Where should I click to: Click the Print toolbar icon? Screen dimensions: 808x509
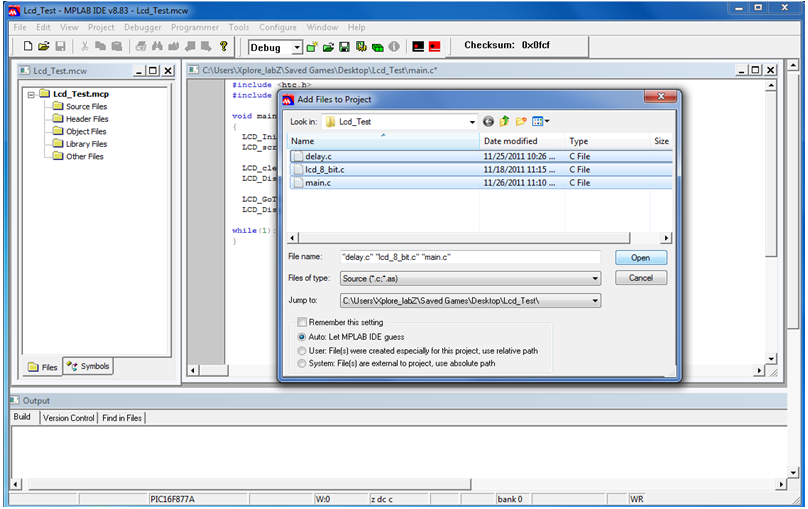coord(141,46)
